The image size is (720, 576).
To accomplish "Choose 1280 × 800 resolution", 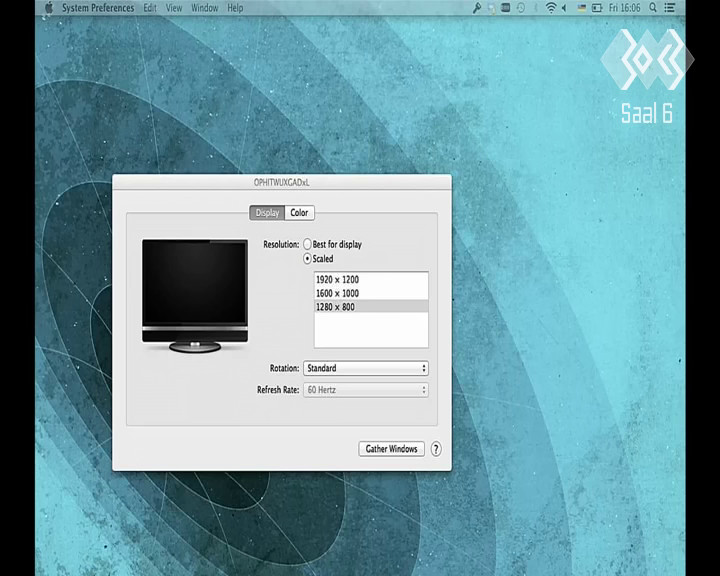I will point(371,307).
